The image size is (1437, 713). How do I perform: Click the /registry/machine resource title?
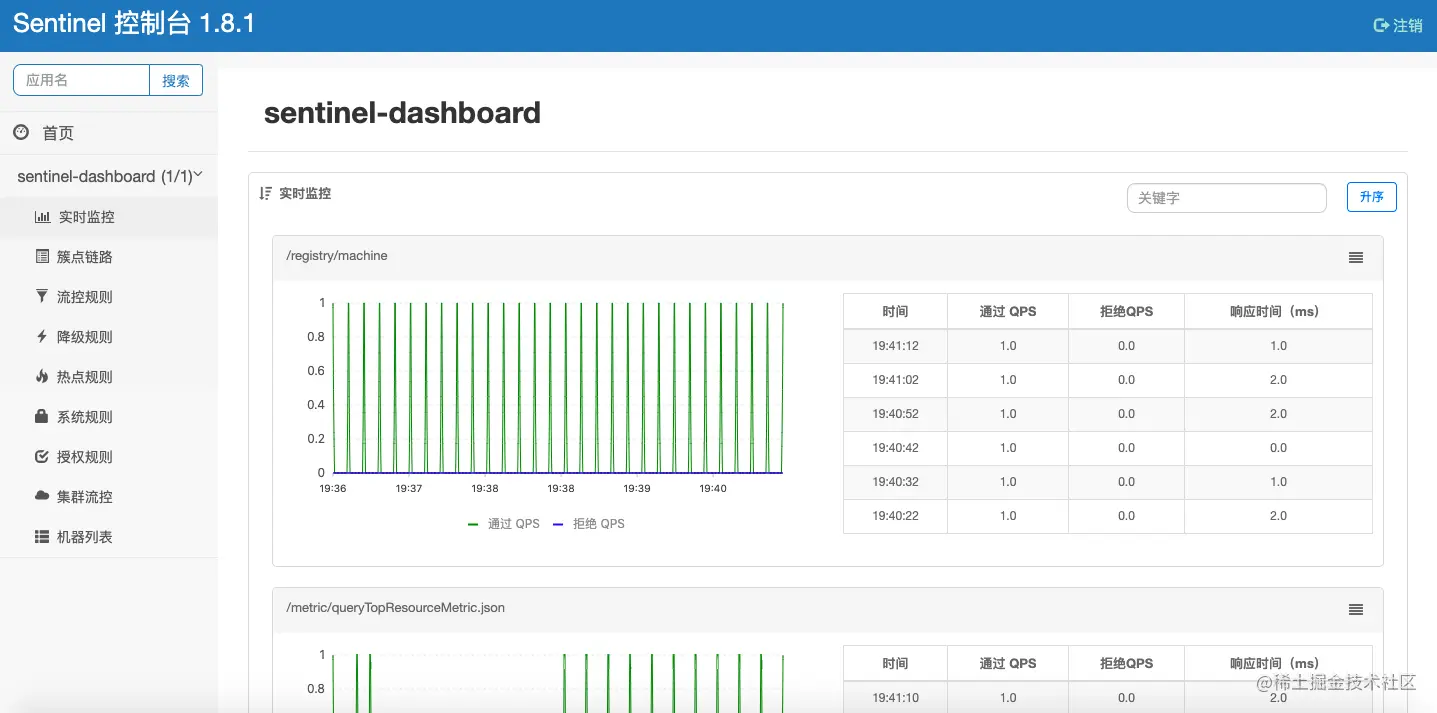click(x=337, y=256)
